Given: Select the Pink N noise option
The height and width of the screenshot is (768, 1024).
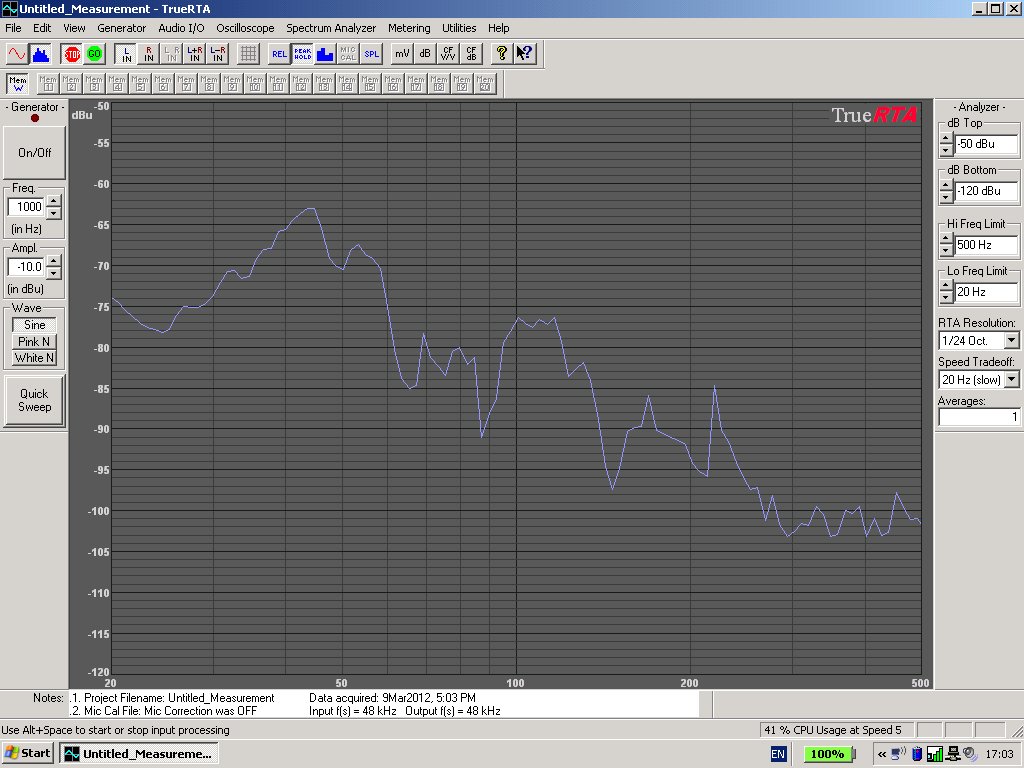Looking at the screenshot, I should pyautogui.click(x=35, y=342).
